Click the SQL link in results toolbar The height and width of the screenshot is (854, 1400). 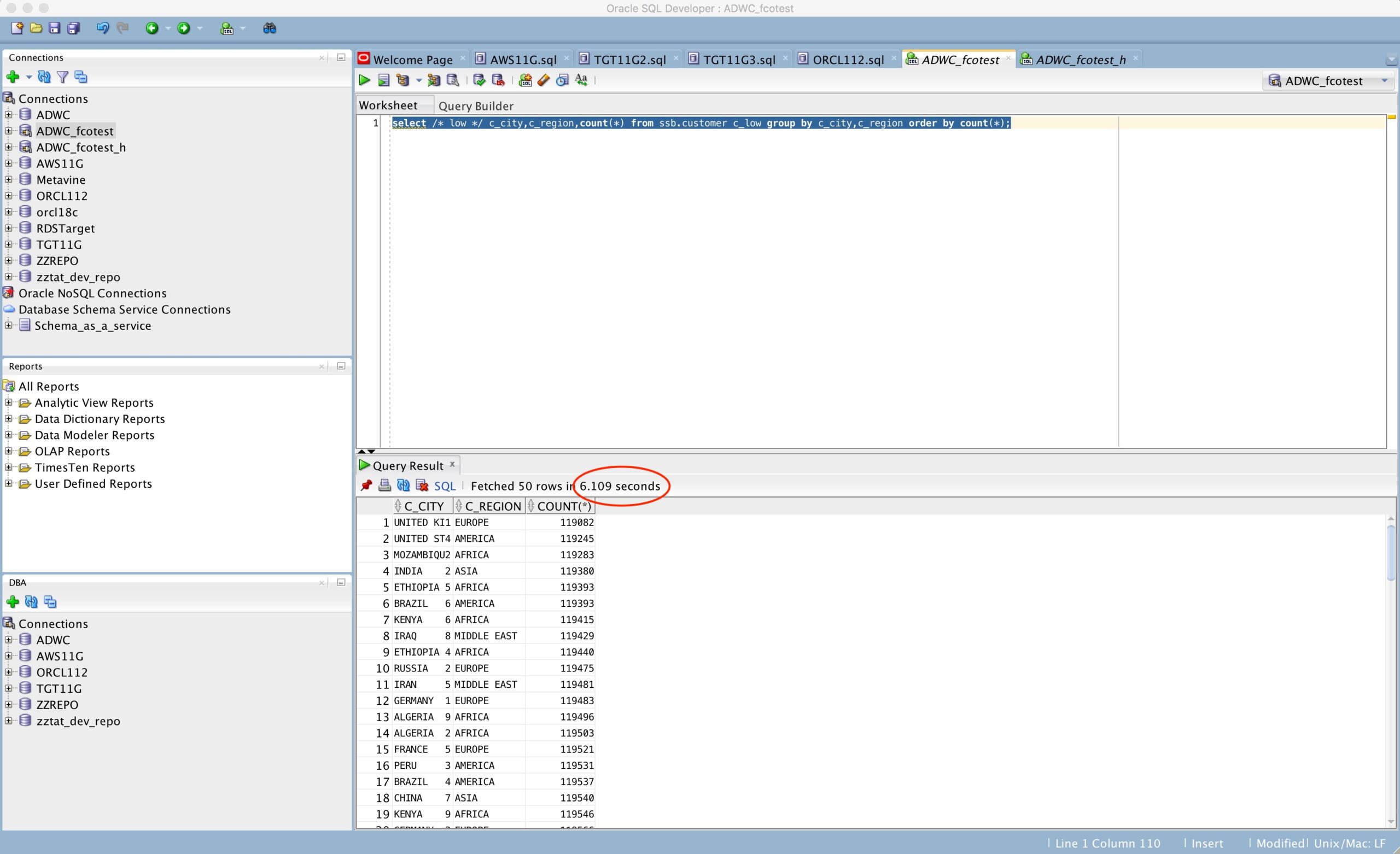click(x=444, y=486)
